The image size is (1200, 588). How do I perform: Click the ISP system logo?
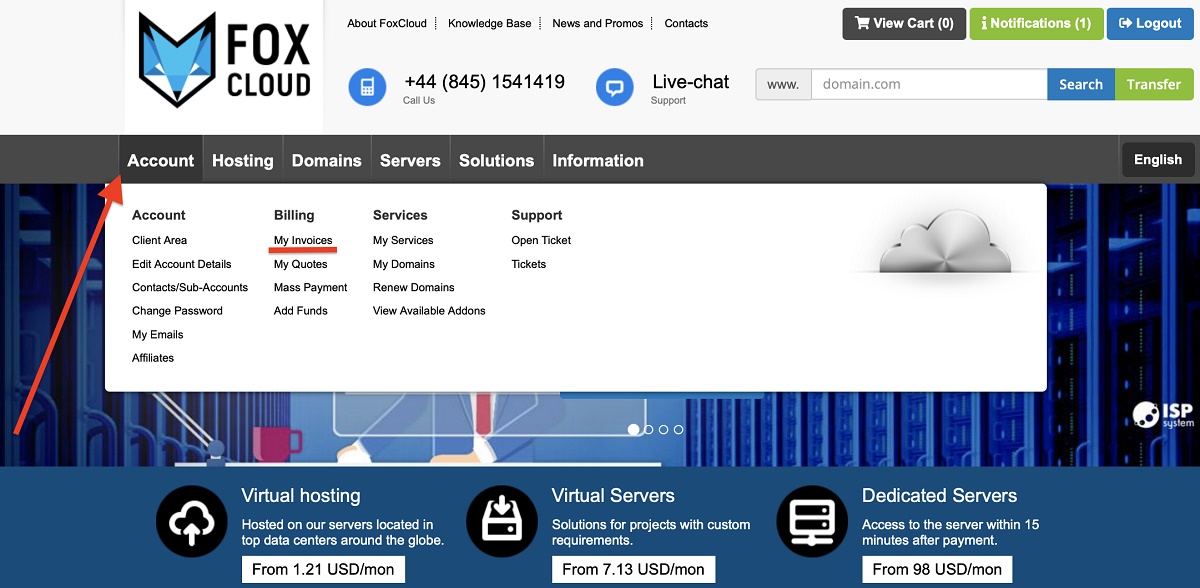(x=1163, y=415)
